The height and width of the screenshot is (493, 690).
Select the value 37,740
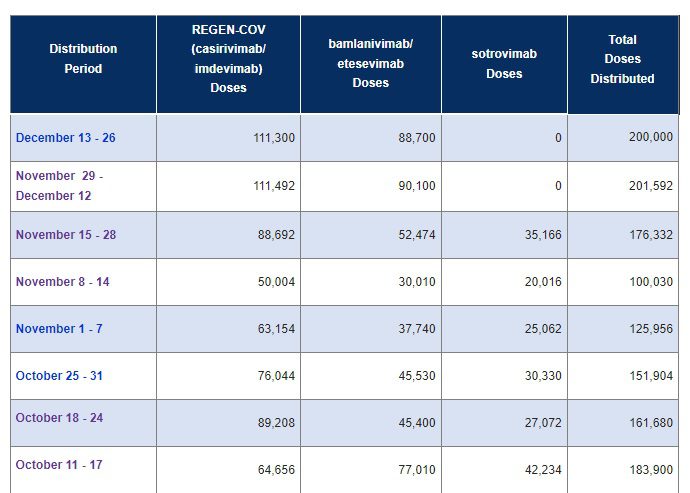417,329
